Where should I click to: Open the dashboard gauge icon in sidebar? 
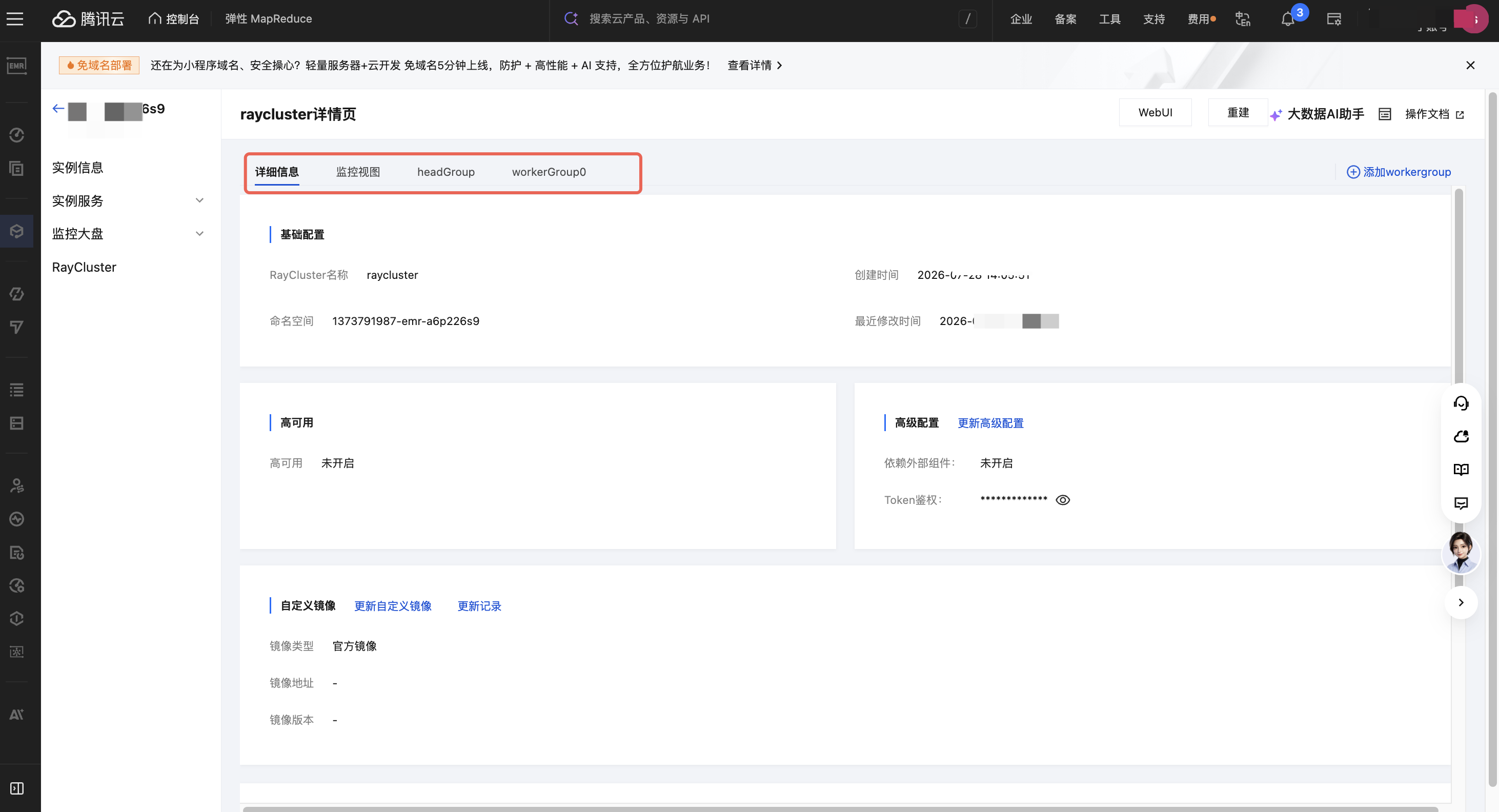[x=16, y=135]
